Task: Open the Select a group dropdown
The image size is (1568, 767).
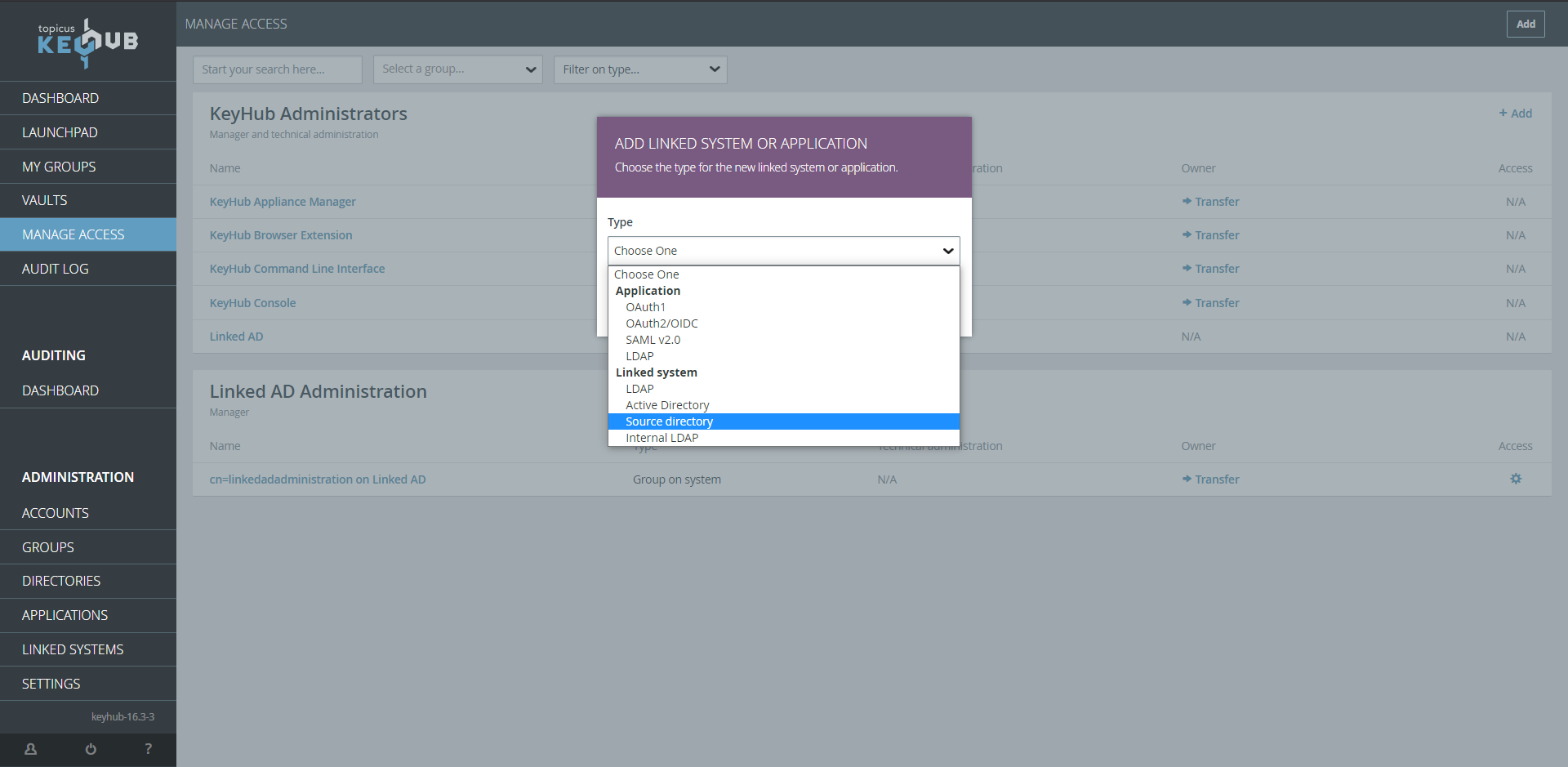Action: [458, 69]
